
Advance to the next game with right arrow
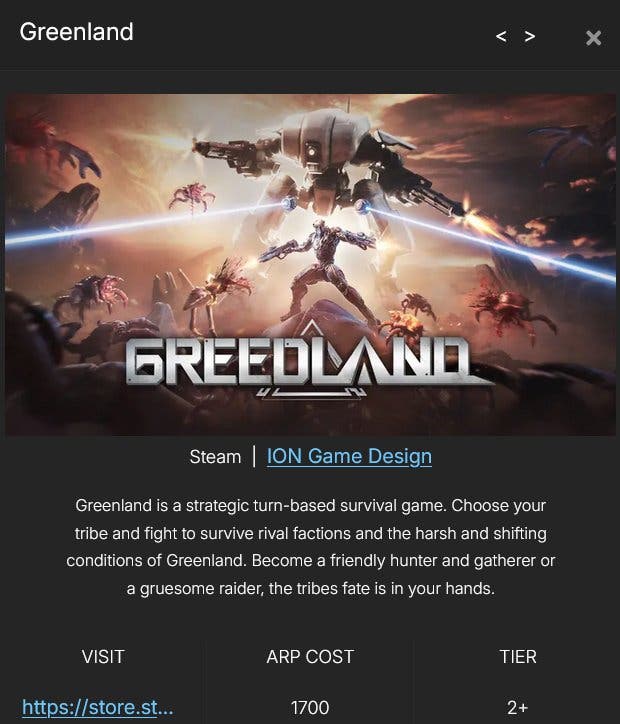tap(530, 36)
